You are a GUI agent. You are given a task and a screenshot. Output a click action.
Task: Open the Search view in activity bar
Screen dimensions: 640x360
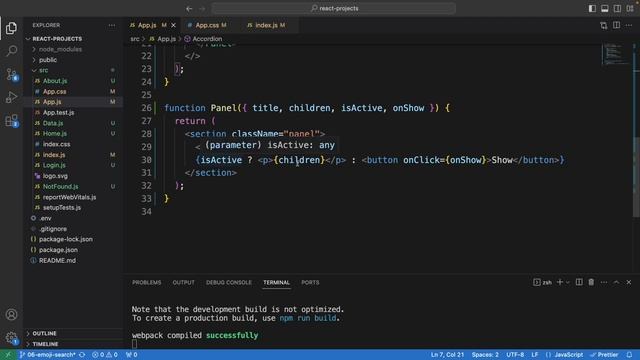tap(11, 51)
